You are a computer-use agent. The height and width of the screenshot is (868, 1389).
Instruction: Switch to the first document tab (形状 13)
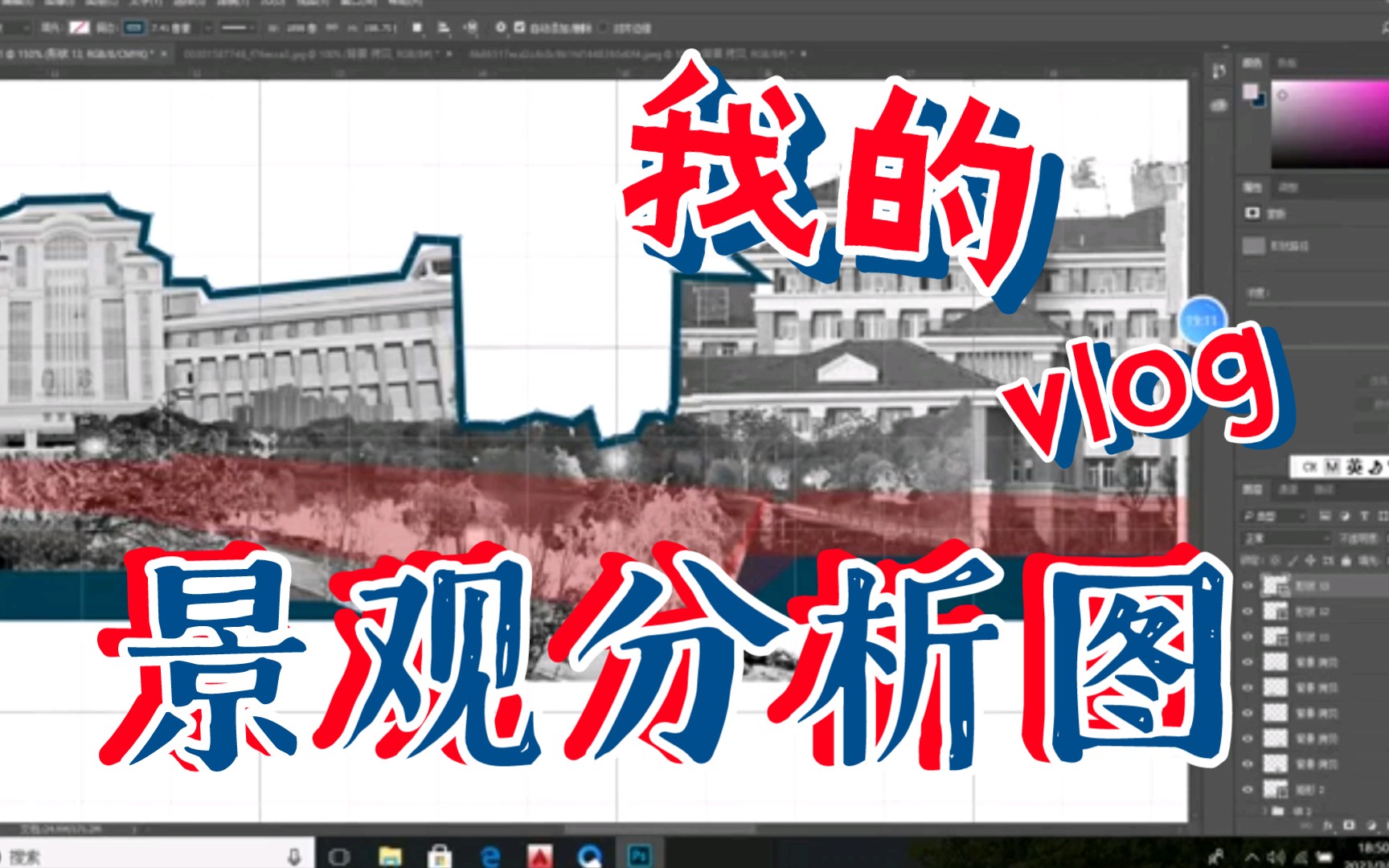click(79, 54)
